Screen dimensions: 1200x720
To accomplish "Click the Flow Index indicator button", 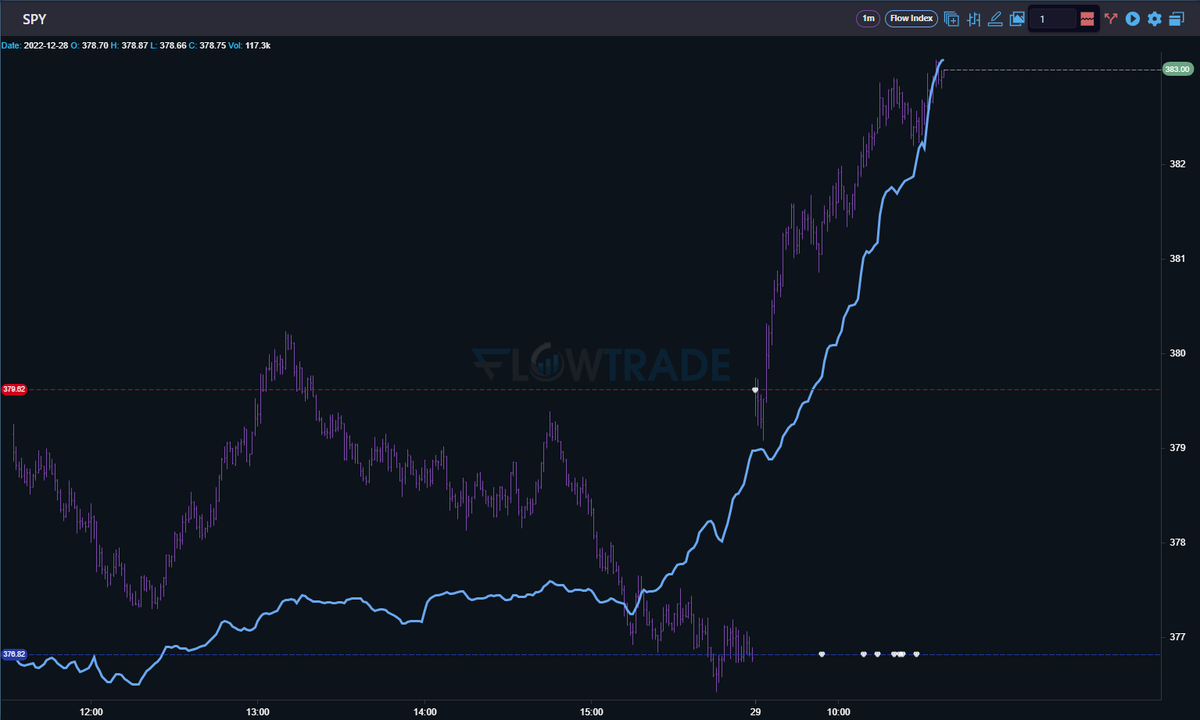I will [x=911, y=18].
